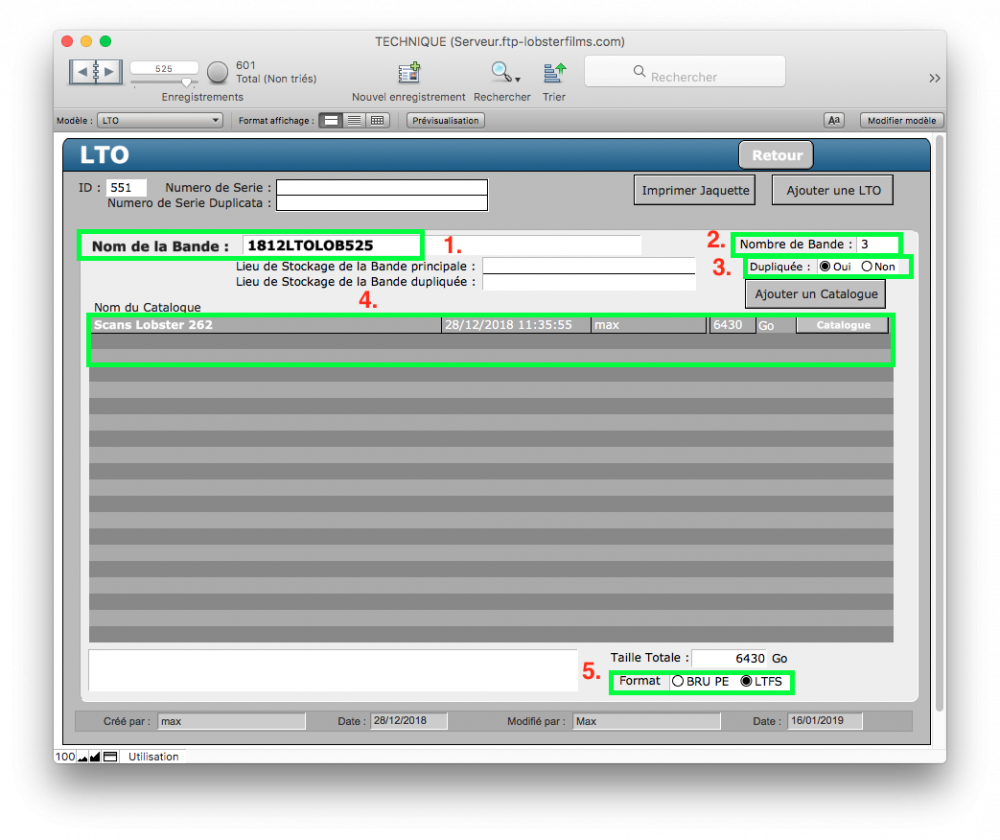
Task: Click the Rechercher magnifying glass icon
Action: point(500,72)
